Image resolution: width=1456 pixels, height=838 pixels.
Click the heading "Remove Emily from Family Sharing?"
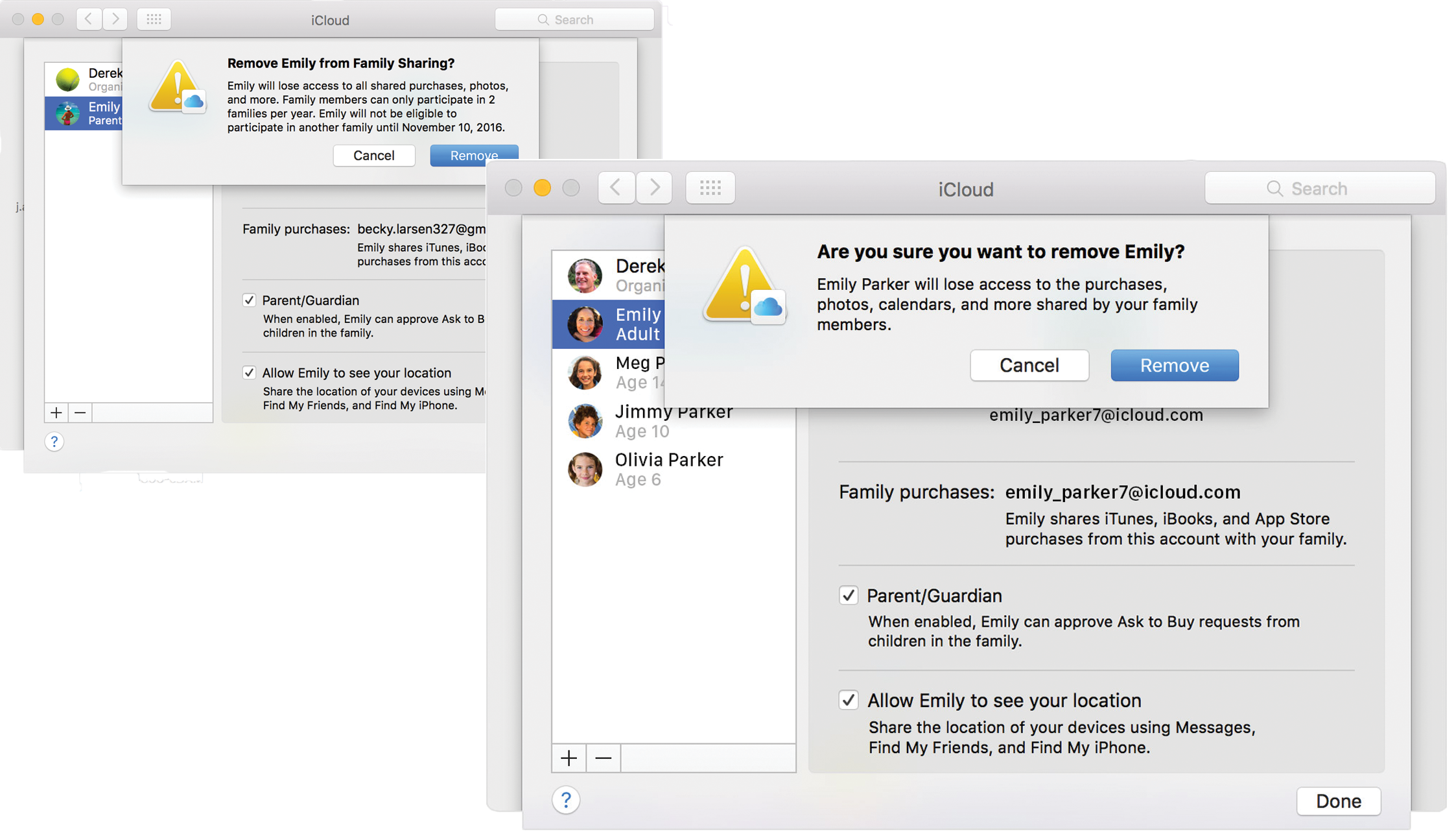pos(341,63)
